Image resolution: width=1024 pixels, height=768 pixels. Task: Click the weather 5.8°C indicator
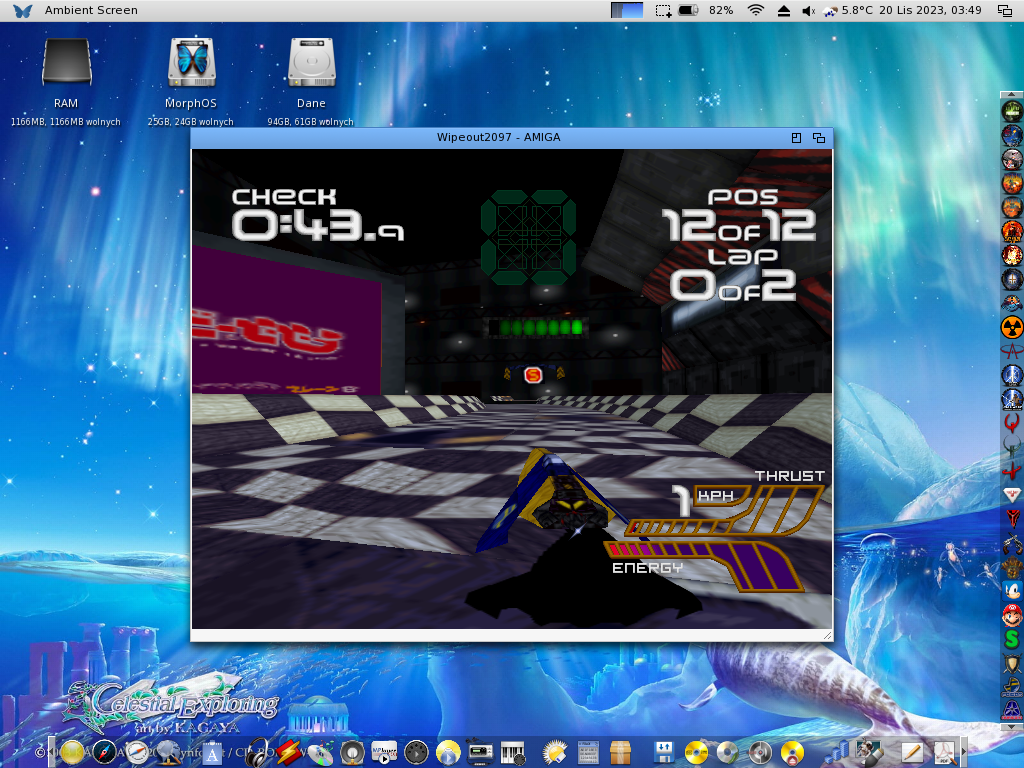tap(848, 10)
